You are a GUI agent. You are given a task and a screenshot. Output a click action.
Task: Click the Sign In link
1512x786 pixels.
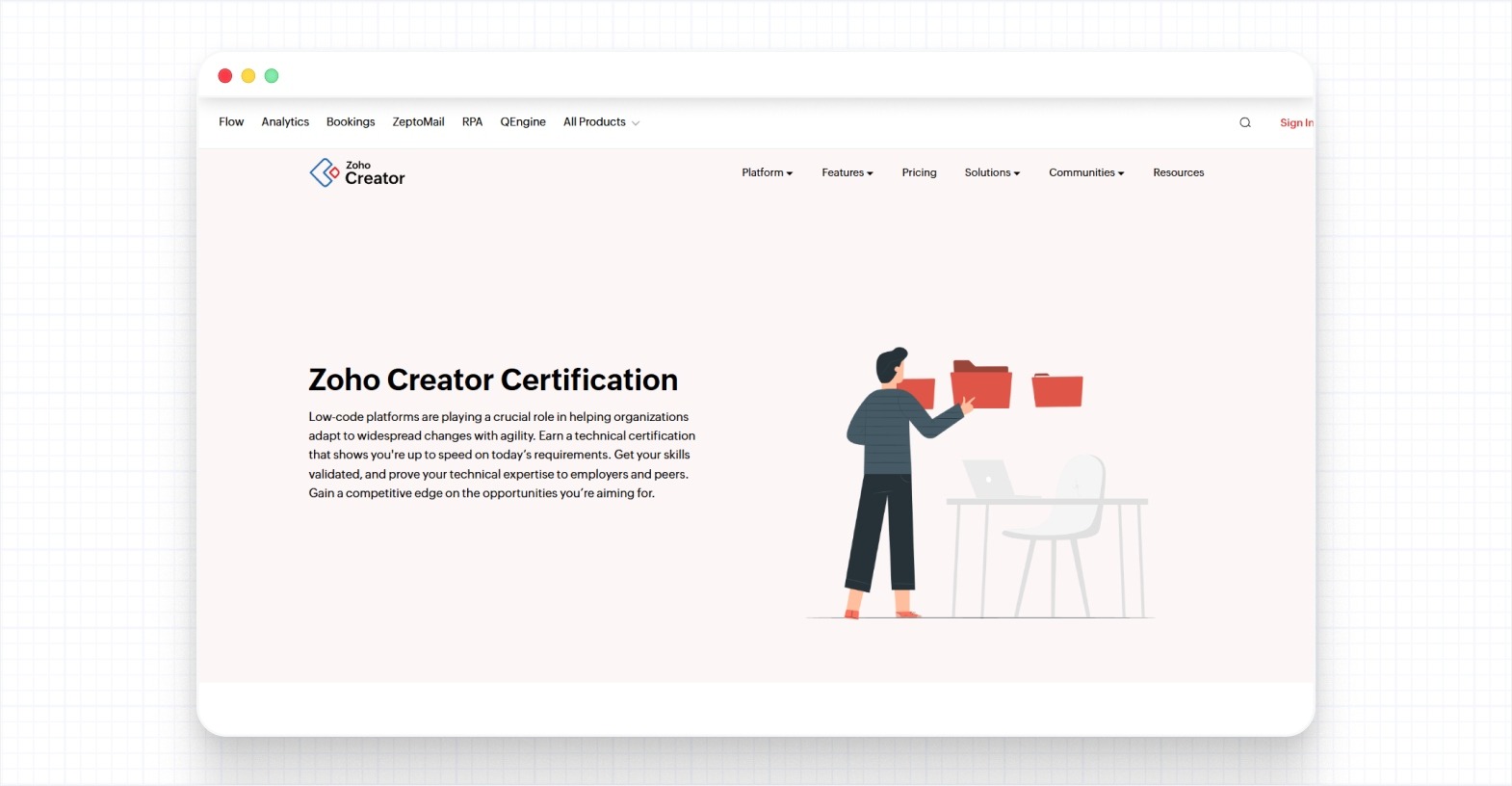point(1296,122)
